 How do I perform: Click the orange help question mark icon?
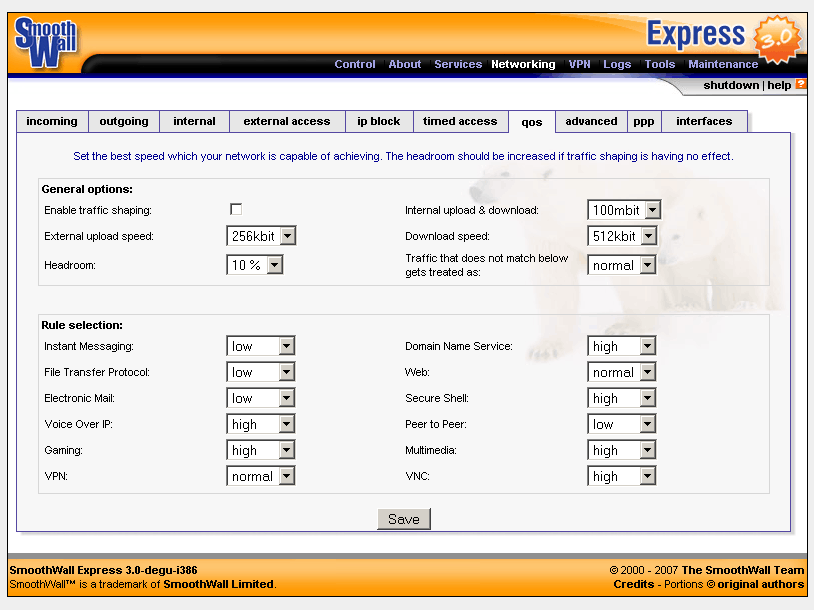click(801, 84)
